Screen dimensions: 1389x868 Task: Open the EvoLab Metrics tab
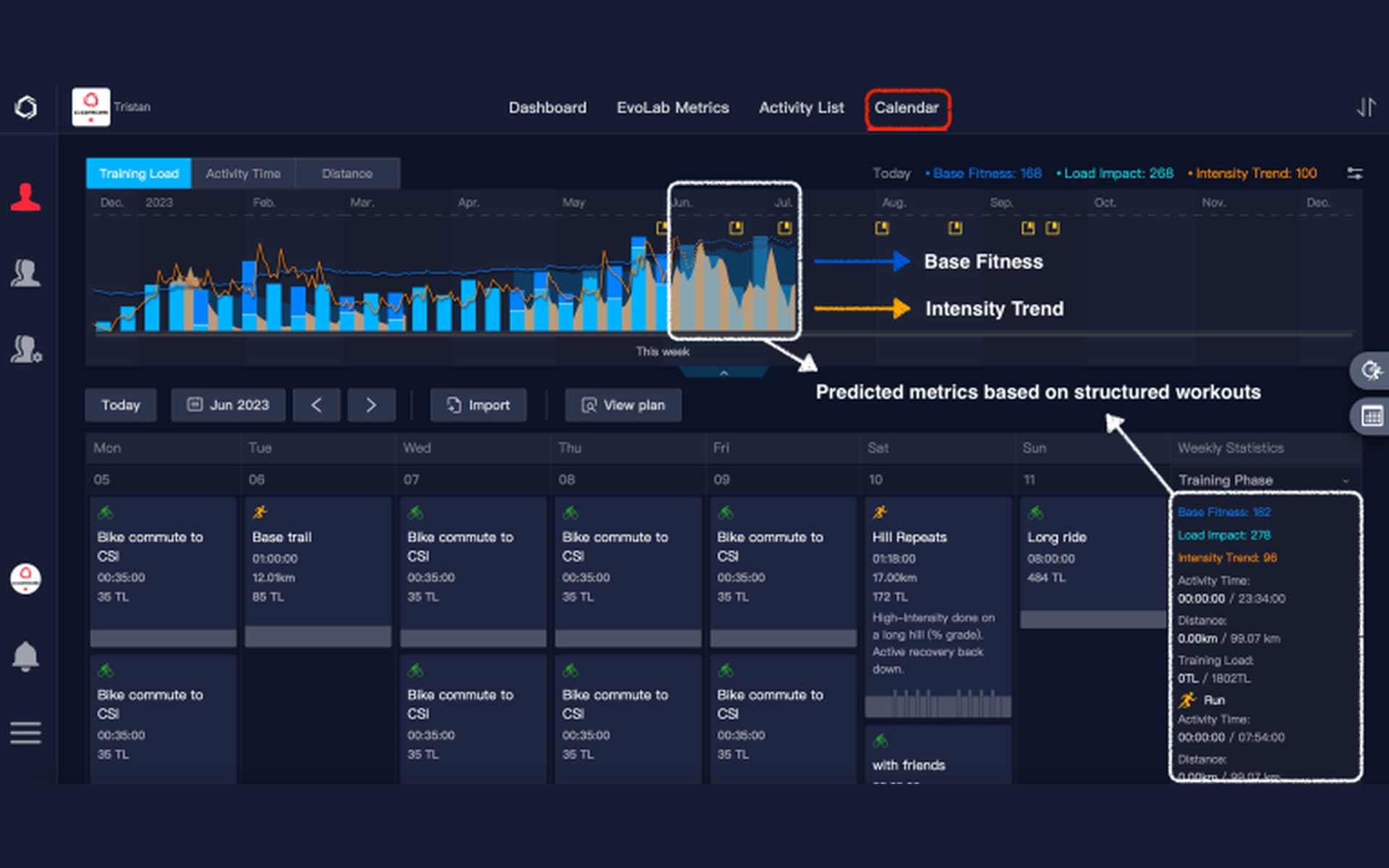[x=673, y=108]
